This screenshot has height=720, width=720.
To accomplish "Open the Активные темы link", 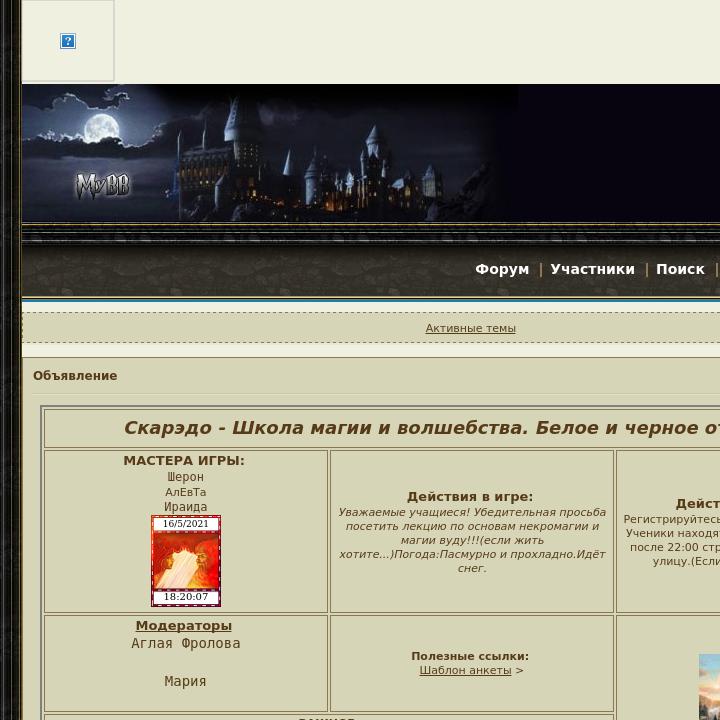I will (x=470, y=328).
